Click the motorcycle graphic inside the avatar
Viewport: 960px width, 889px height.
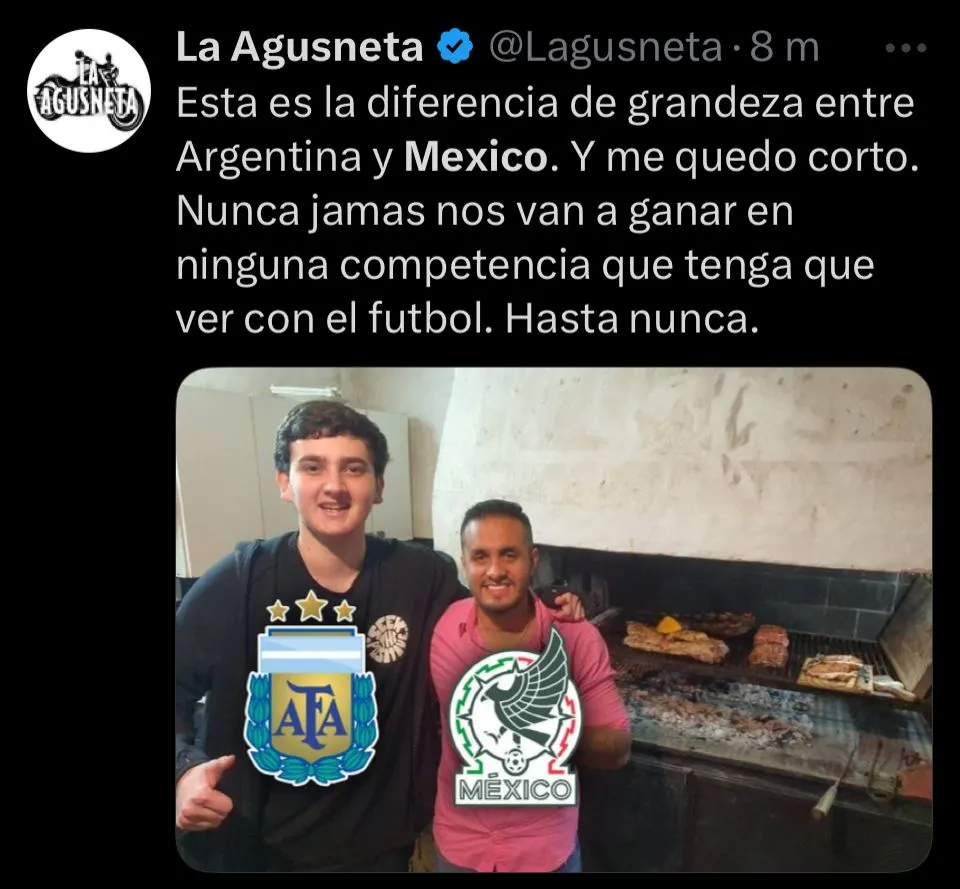(x=89, y=93)
